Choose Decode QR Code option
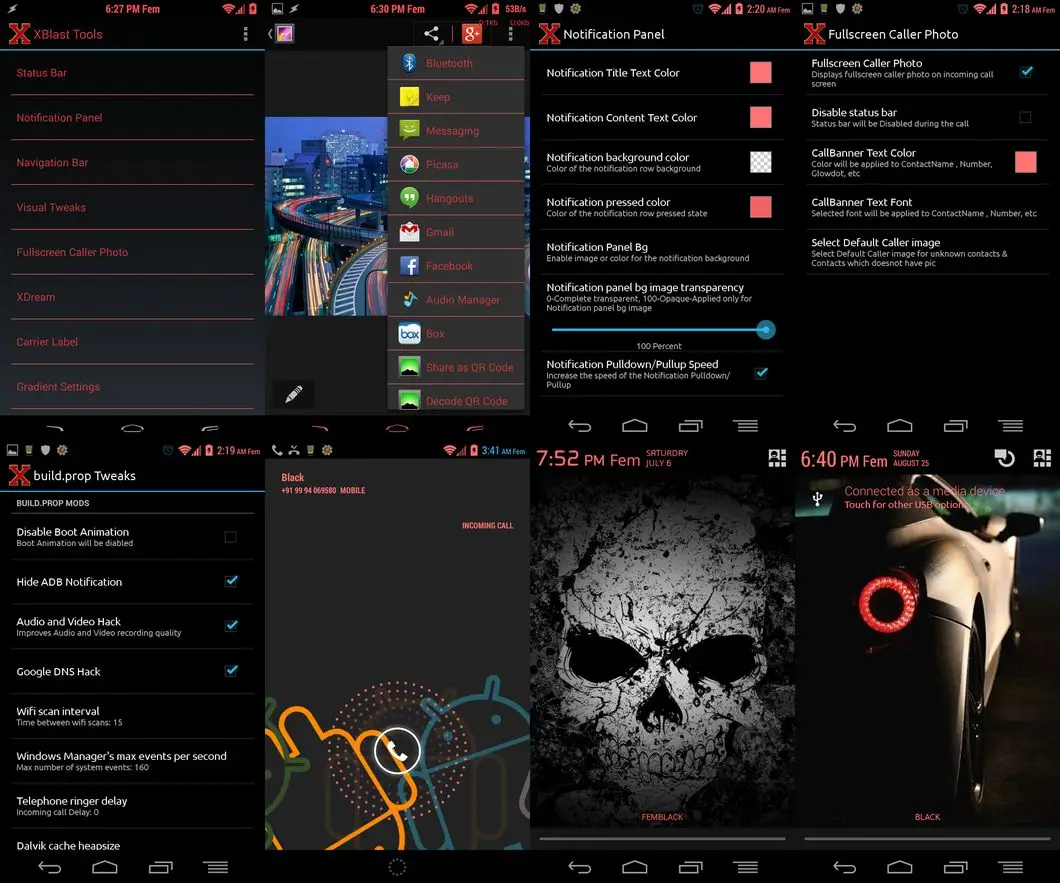Screen dimensions: 1060x883 click(456, 400)
